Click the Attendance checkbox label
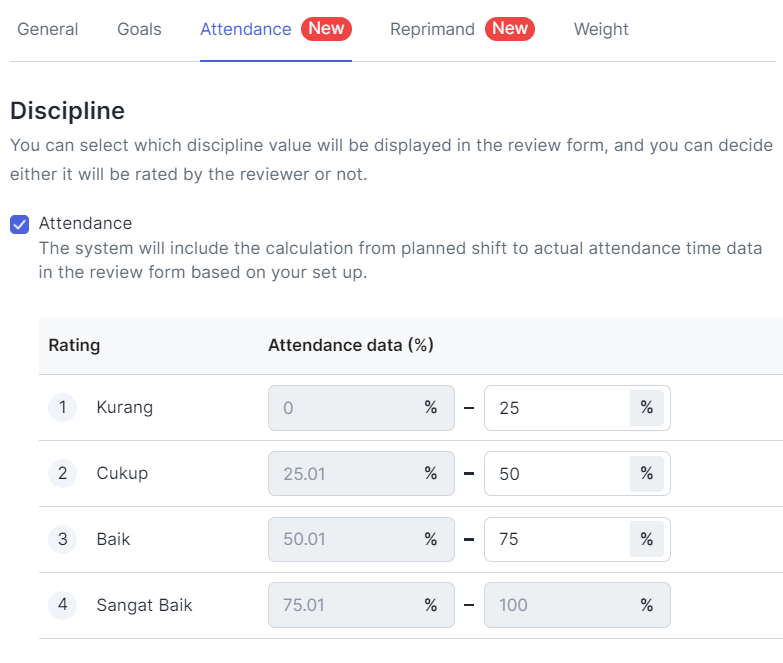Screen dimensions: 783x663 tap(85, 223)
